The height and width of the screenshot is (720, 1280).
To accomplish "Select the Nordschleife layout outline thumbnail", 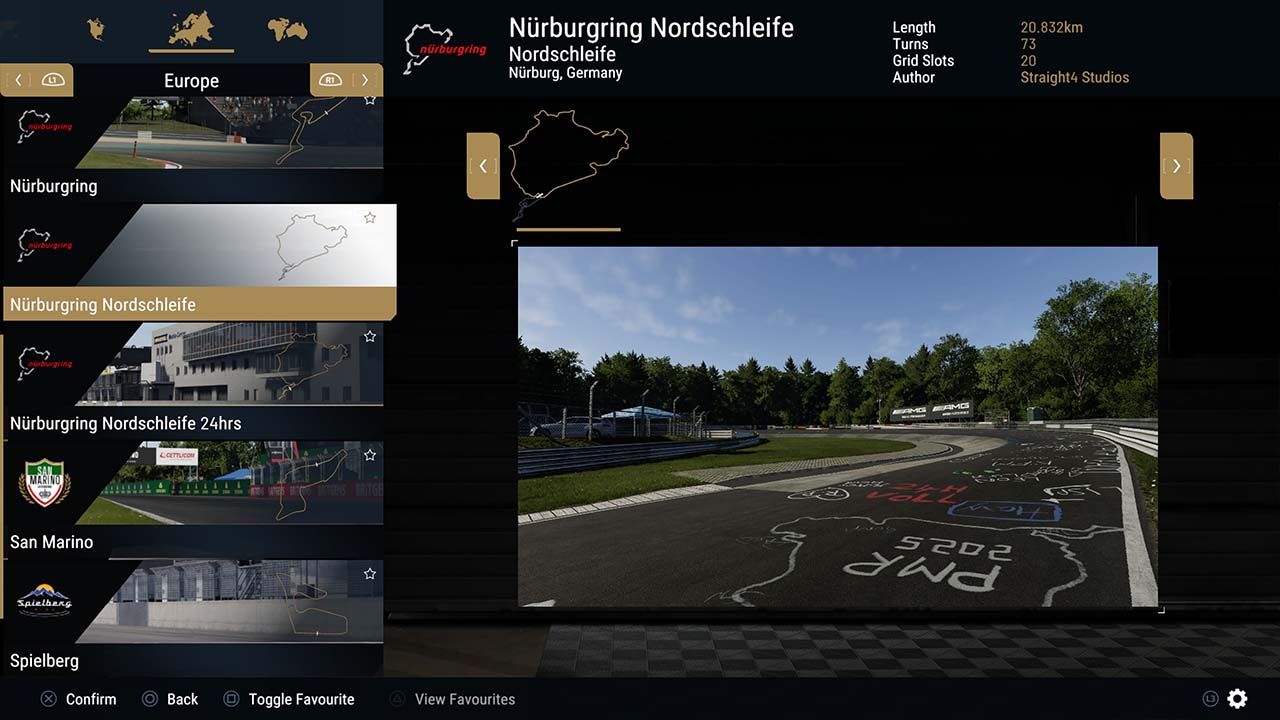I will pos(568,166).
